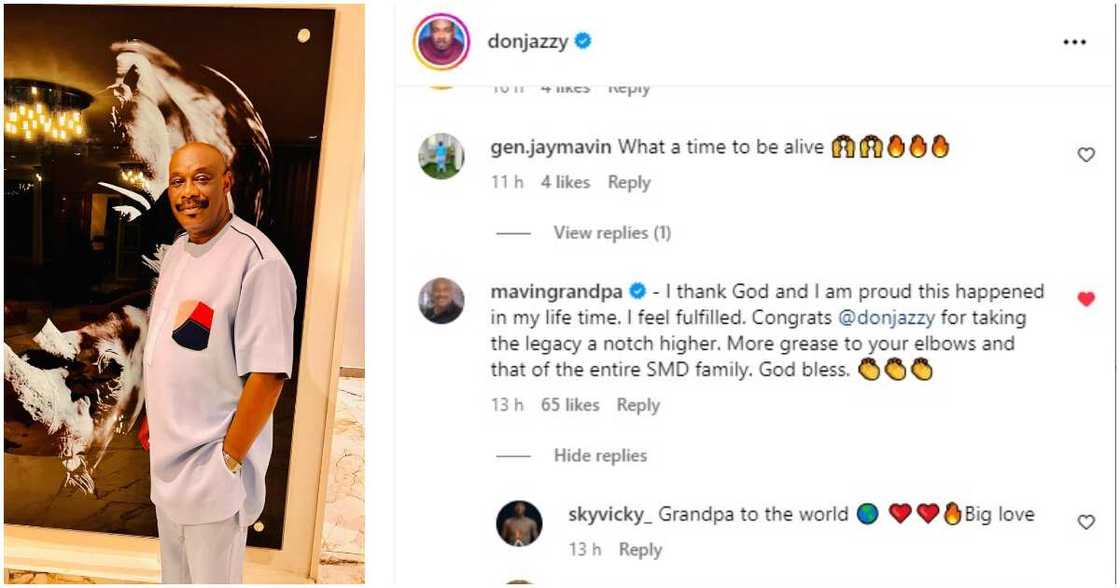Viewport: 1120px width, 588px height.
Task: Collapse the thread with Hide replies
Action: [600, 456]
